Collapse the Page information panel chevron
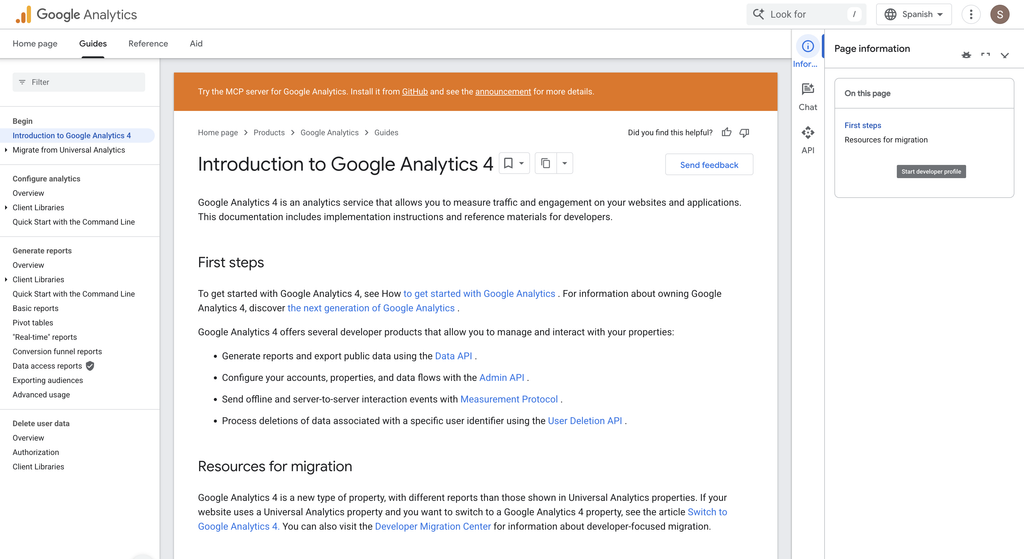Screen dimensions: 1024x559 click(1005, 55)
